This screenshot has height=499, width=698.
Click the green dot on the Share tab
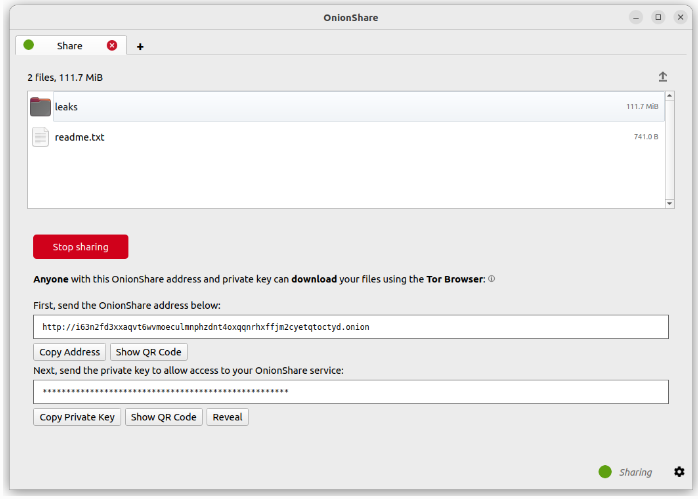pos(29,45)
